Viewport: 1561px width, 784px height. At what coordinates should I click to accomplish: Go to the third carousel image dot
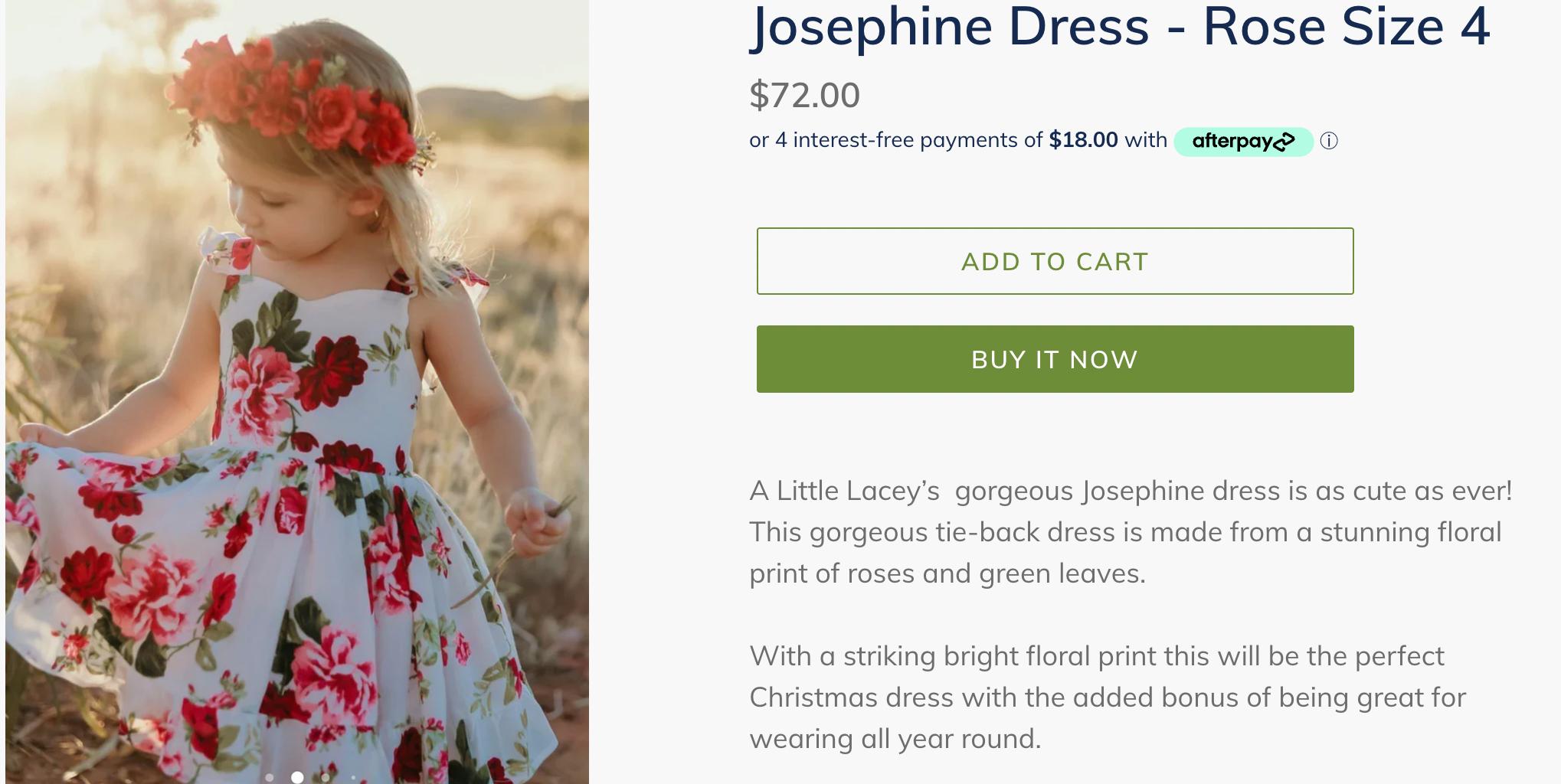(x=326, y=777)
